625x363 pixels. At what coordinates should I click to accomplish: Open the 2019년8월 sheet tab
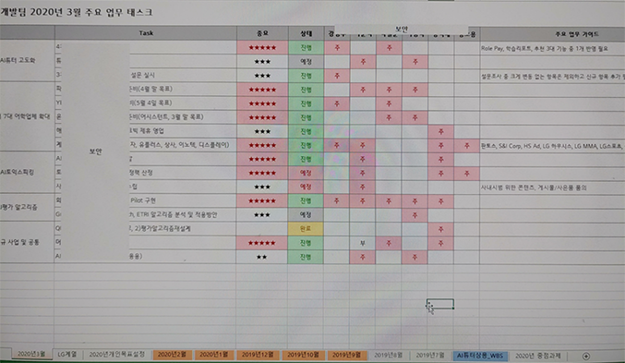point(388,355)
